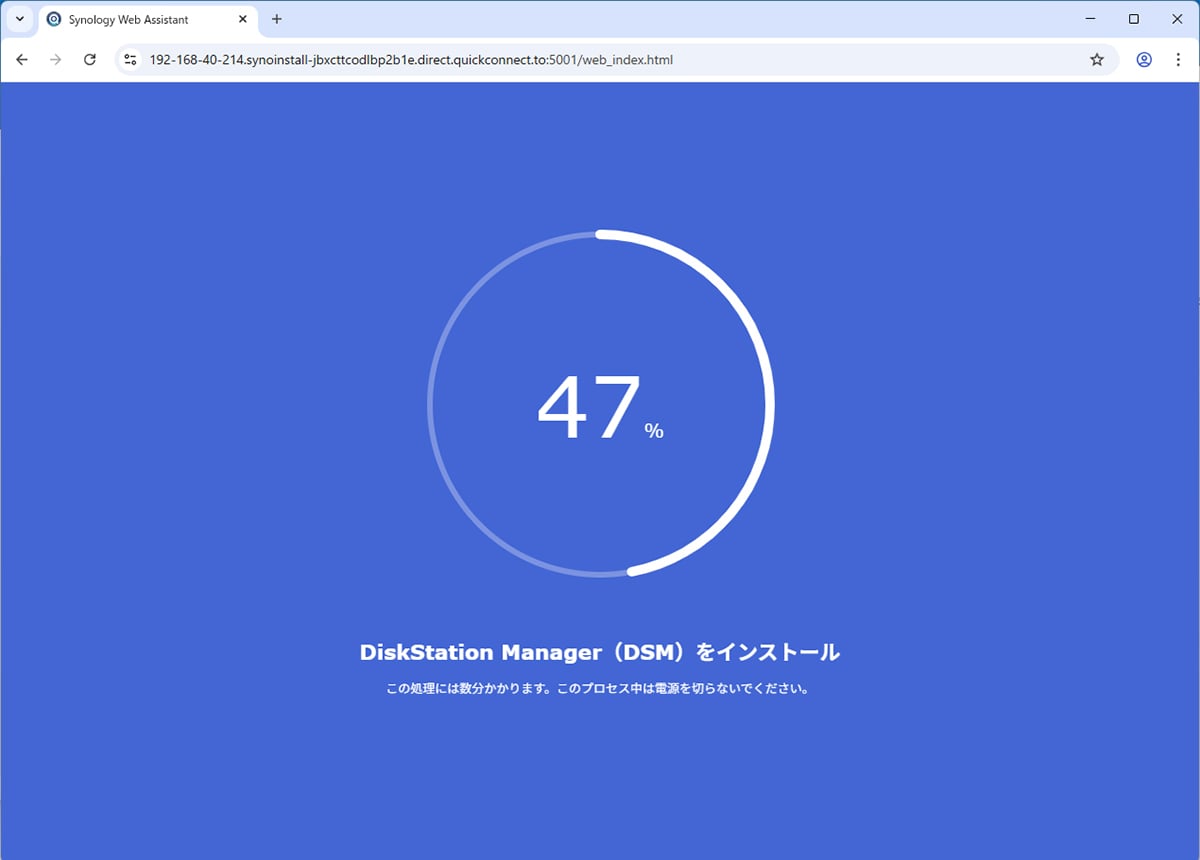Close the Synology Web Assistant tab

pos(242,19)
